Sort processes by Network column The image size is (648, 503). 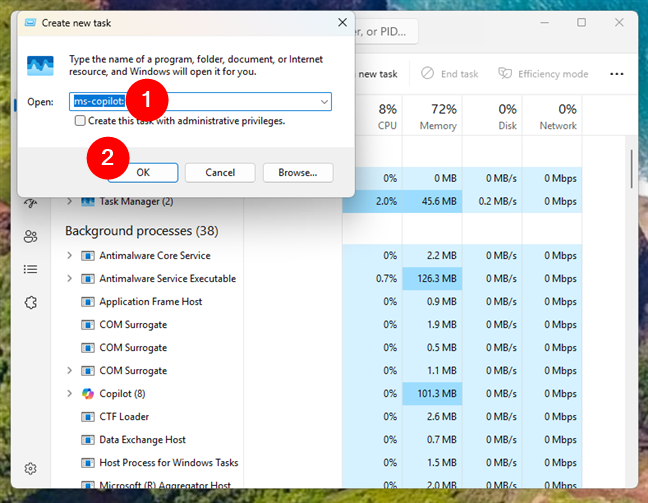click(552, 116)
